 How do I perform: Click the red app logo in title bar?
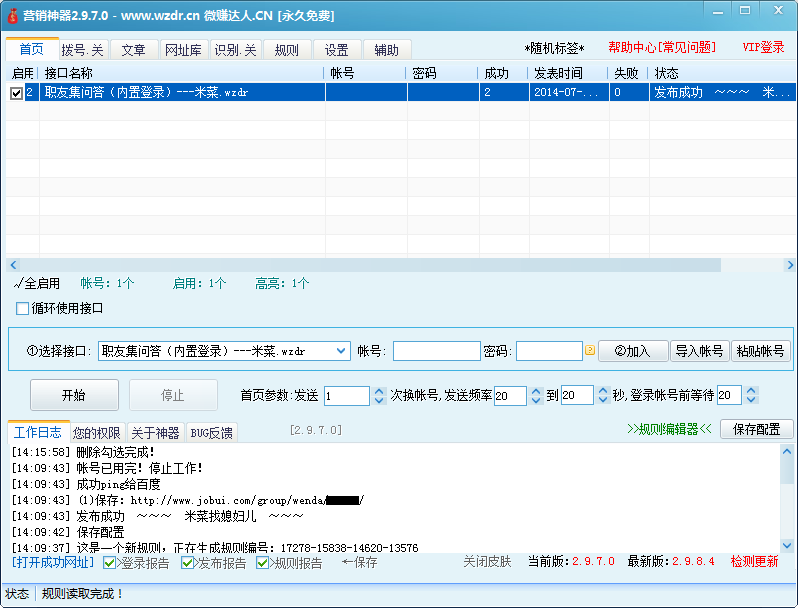tap(12, 16)
